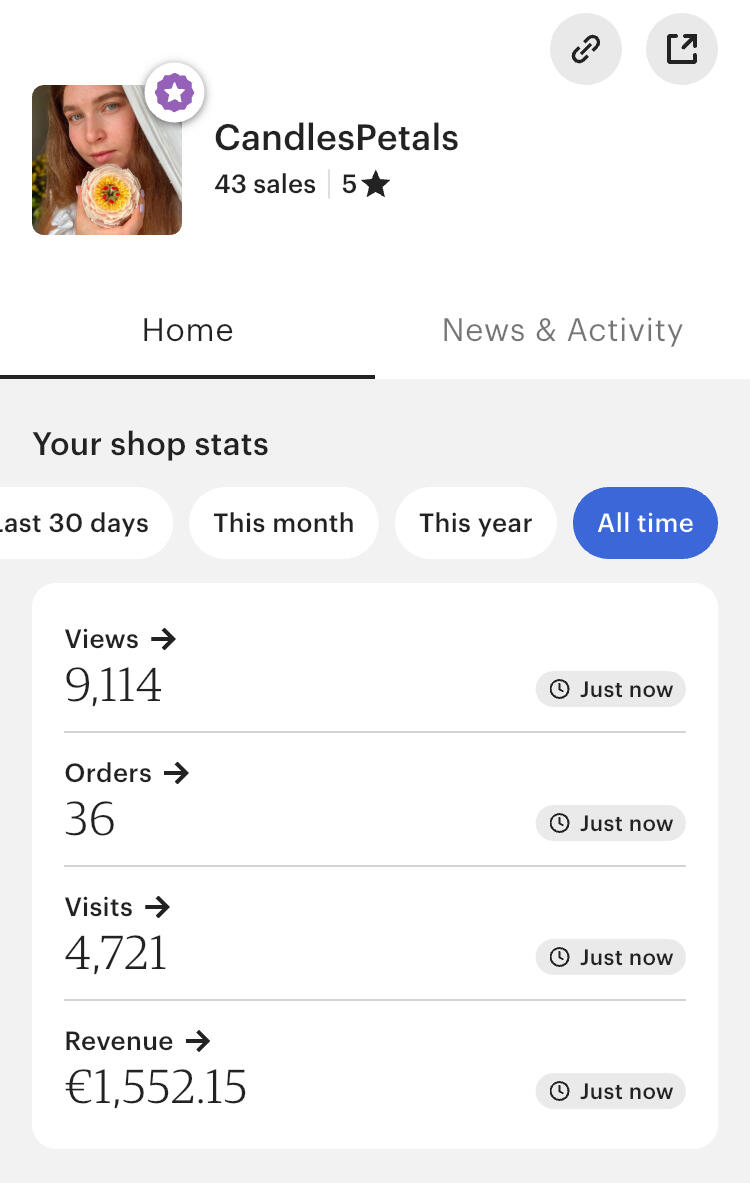Tap the Revenue Just now refresh badge

point(611,1091)
